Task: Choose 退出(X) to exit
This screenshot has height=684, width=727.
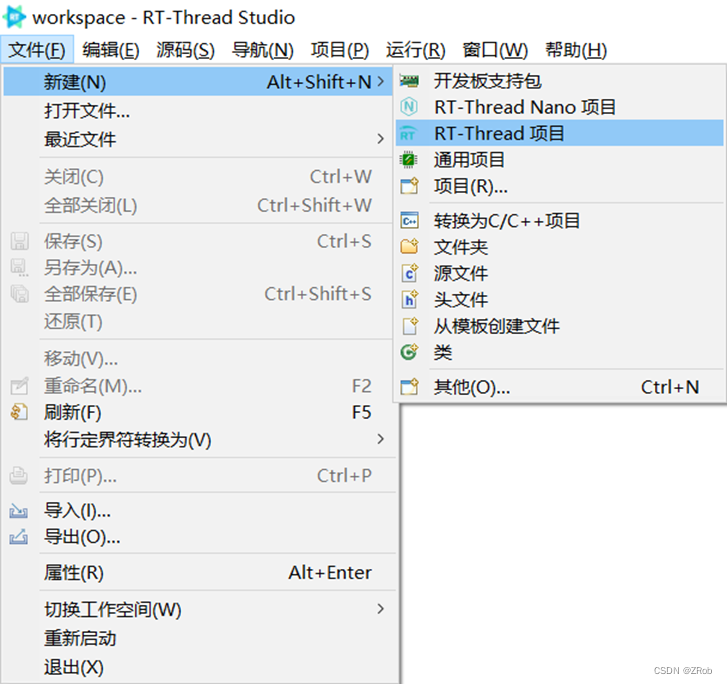Action: 198,667
